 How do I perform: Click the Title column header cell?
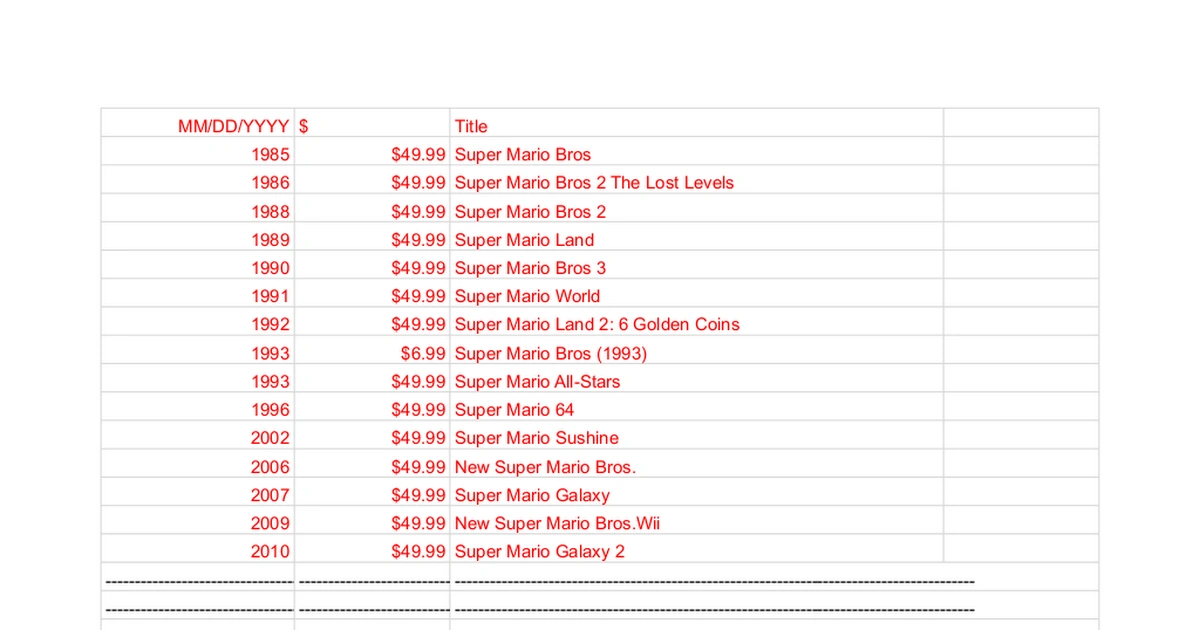tap(696, 126)
